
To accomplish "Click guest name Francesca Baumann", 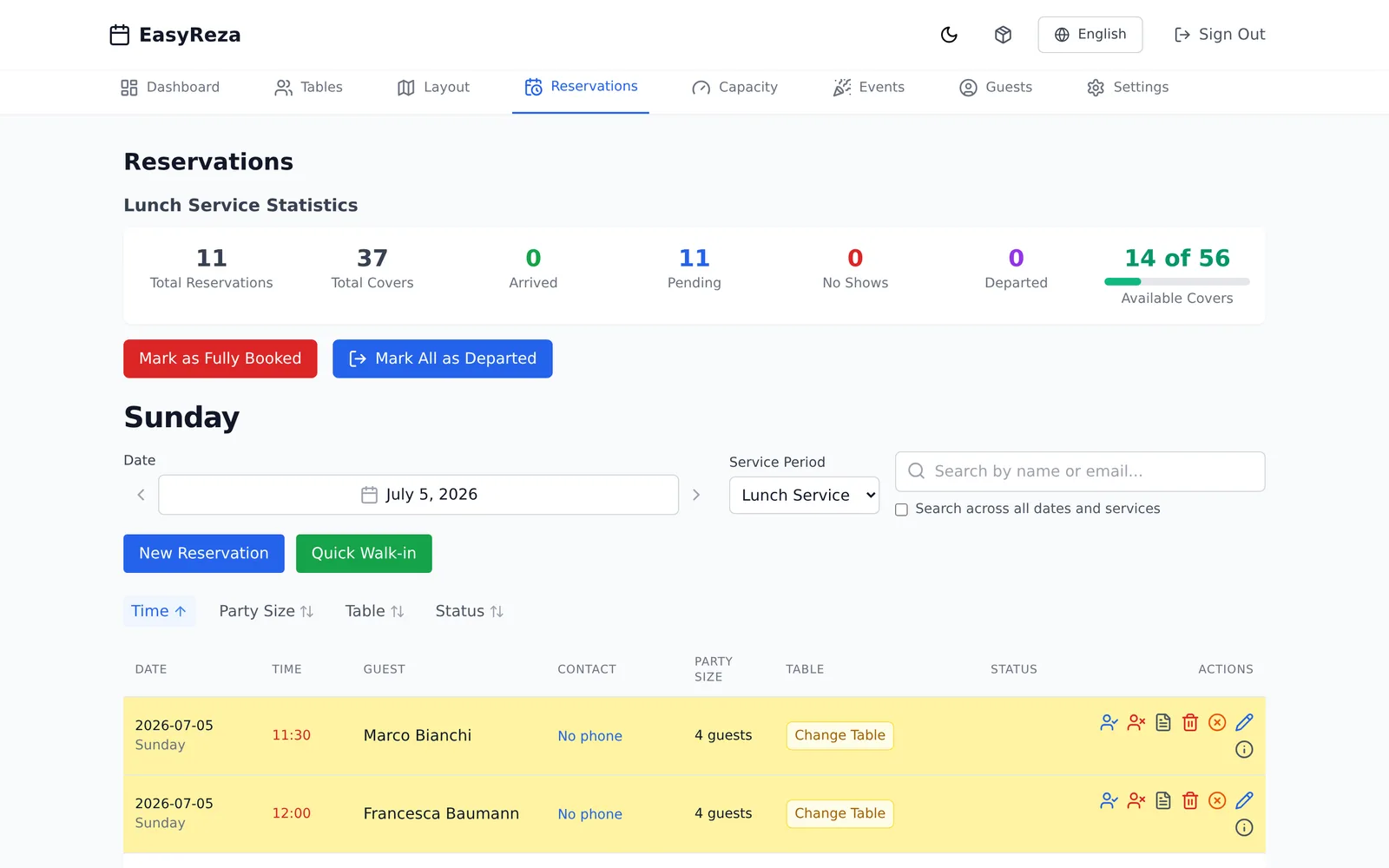I will pos(441,813).
